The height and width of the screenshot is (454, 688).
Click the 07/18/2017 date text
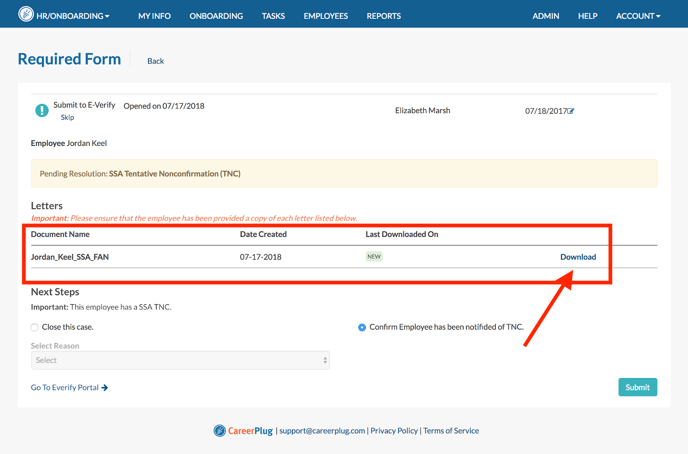tap(546, 111)
